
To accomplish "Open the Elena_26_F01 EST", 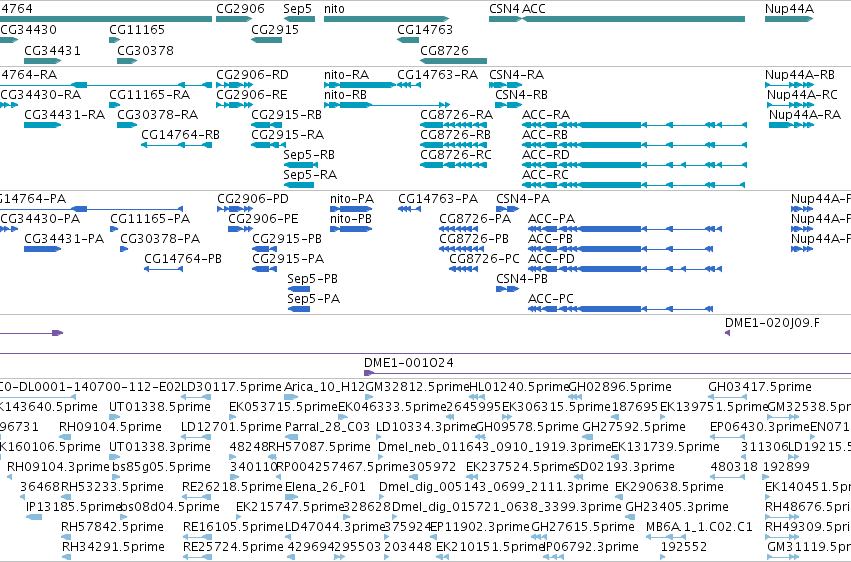I will [x=325, y=487].
